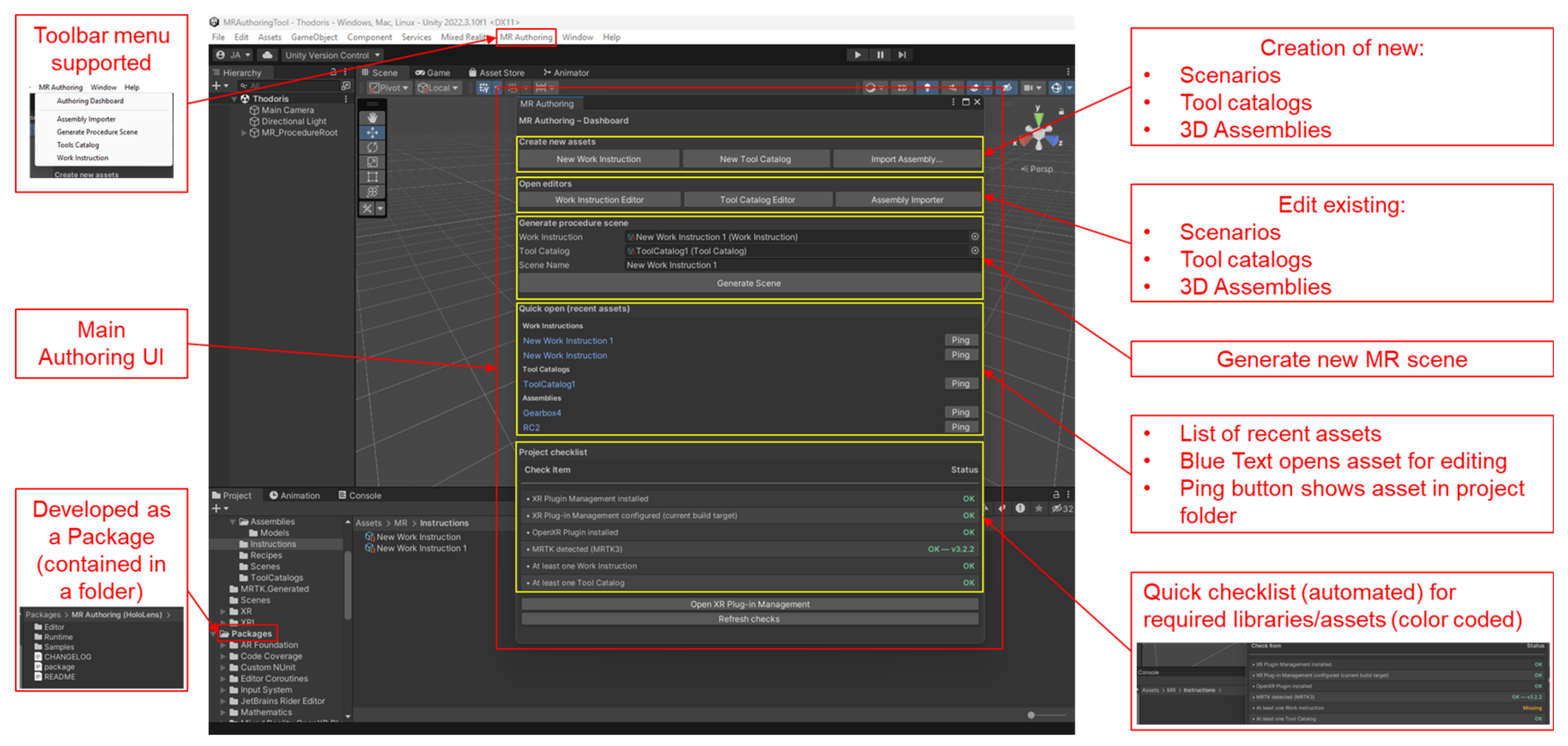Image resolution: width=1568 pixels, height=746 pixels.
Task: Expand MR_ProcedureRoot in Hierarchy
Action: pos(243,133)
